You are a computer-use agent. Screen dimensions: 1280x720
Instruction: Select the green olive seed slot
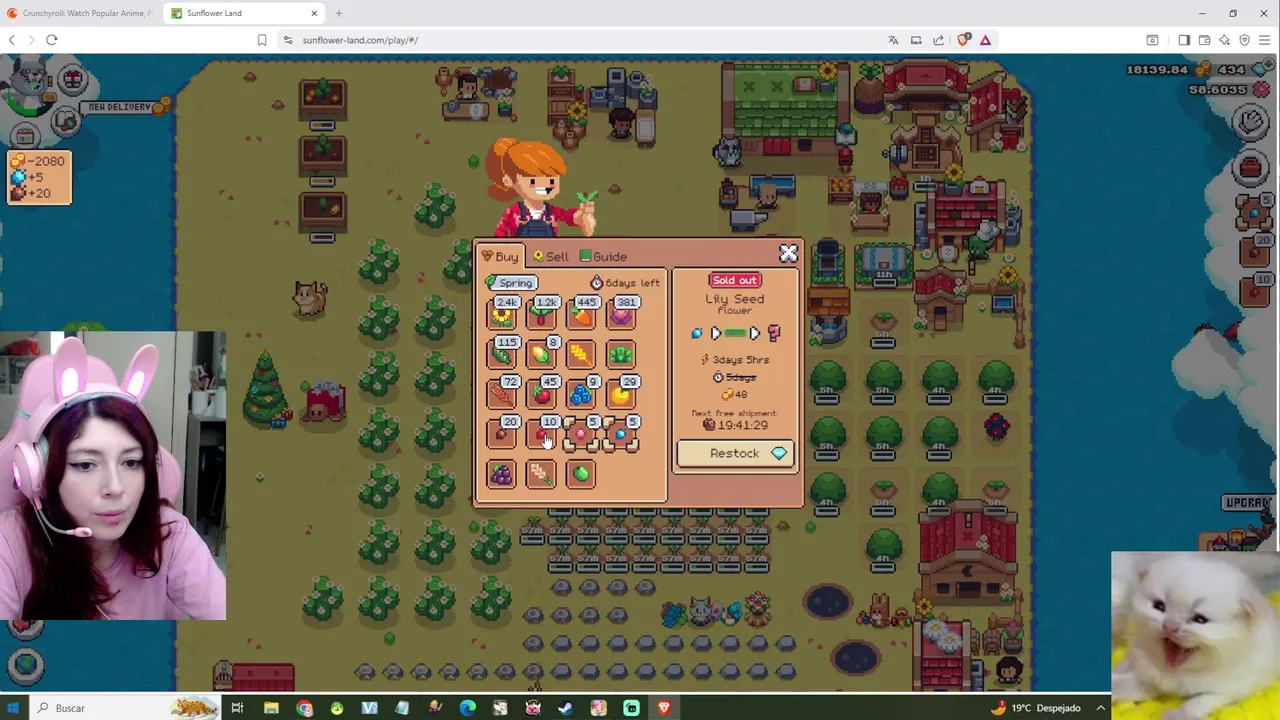(582, 473)
